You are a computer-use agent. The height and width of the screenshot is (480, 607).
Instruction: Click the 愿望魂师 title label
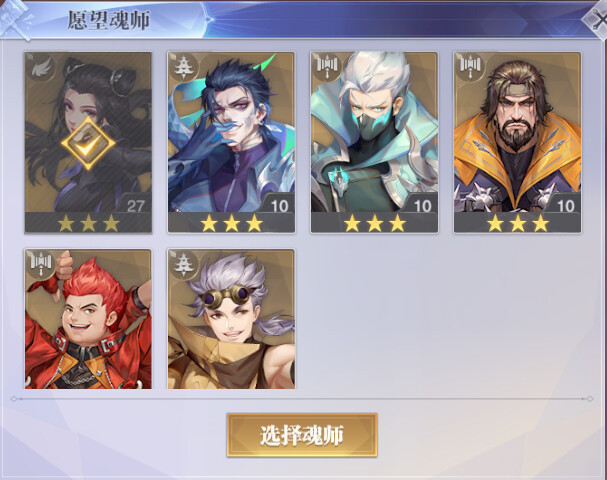click(109, 20)
